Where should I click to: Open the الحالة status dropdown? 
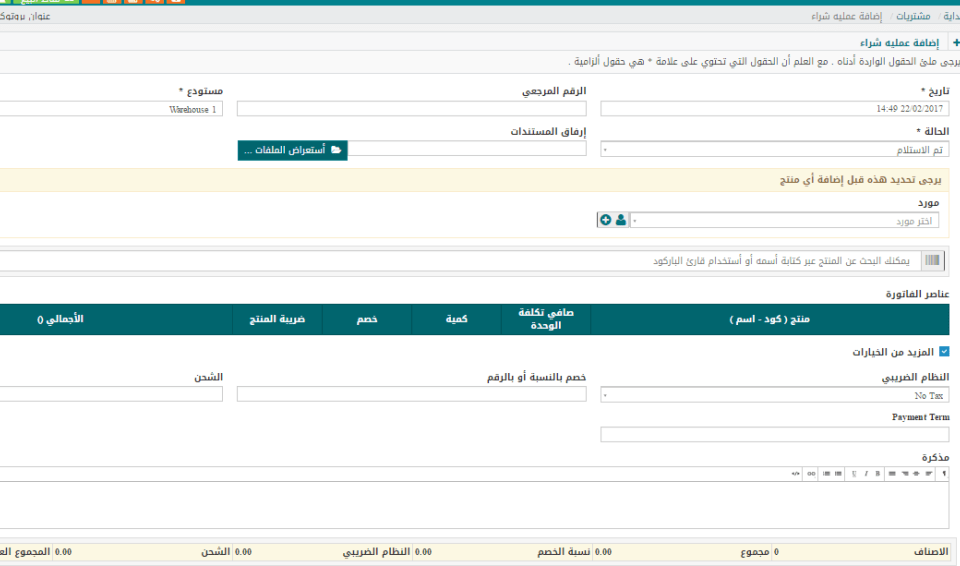(774, 150)
